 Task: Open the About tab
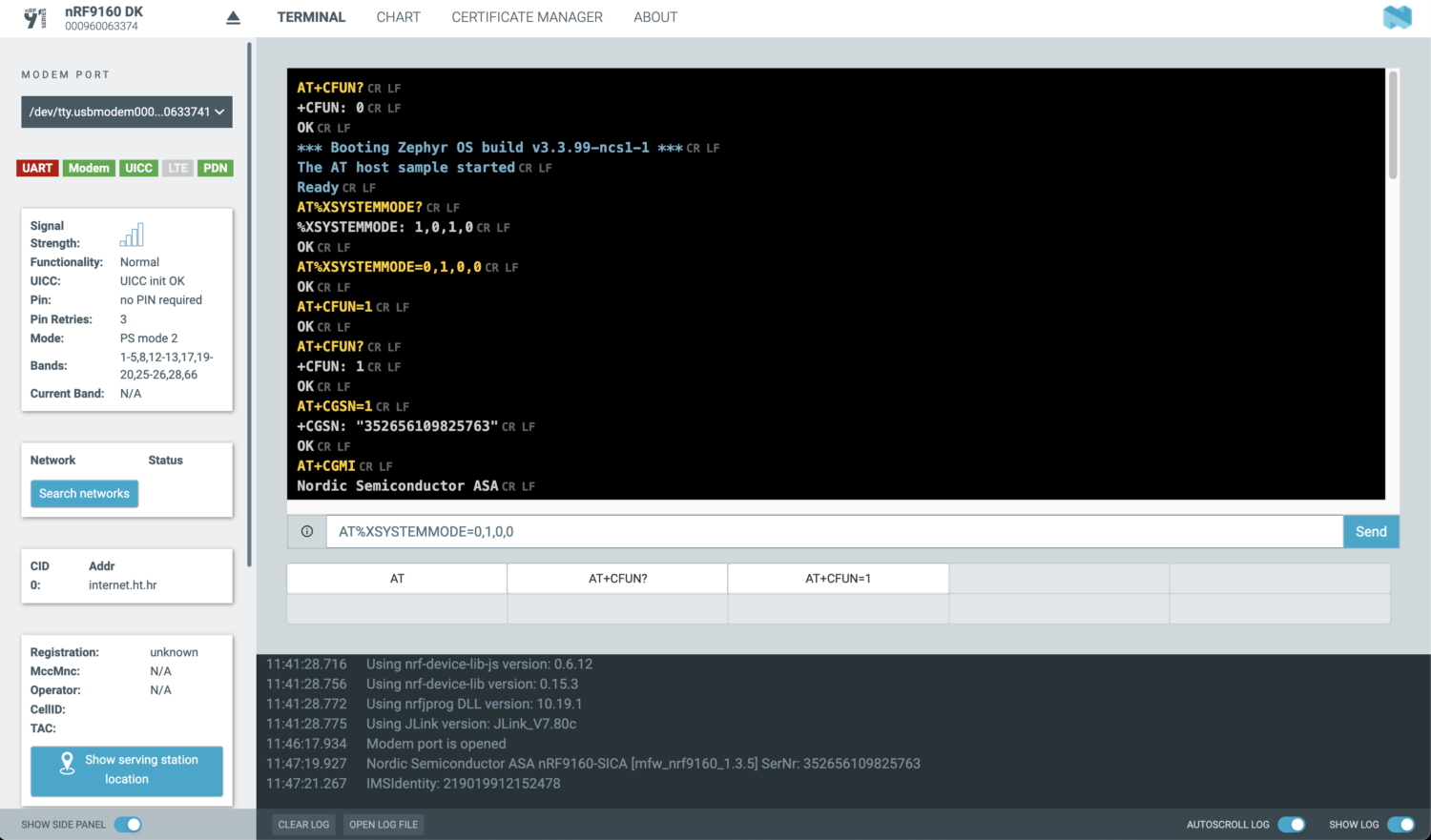[x=655, y=17]
